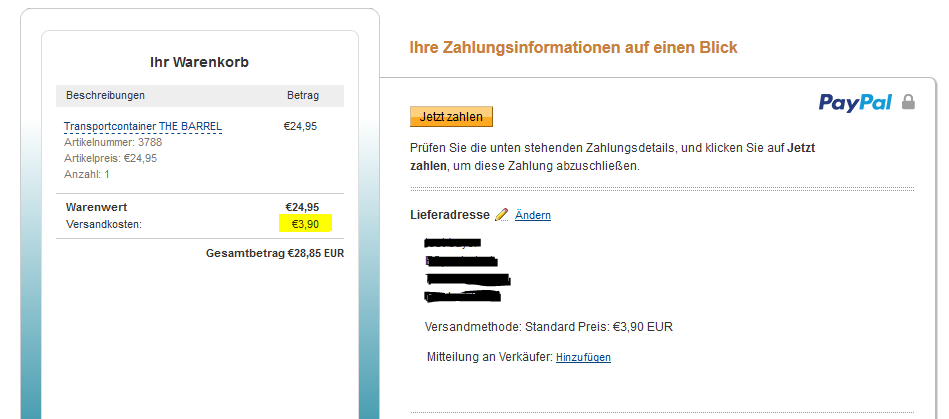
Task: Click the Zahlungsinformationen auf einen Blick heading
Action: pyautogui.click(x=573, y=47)
